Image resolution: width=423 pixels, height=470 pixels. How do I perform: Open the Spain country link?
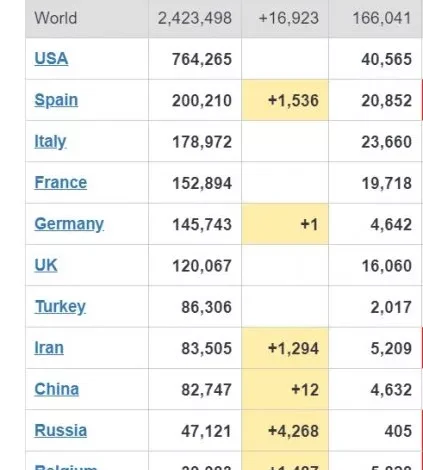pos(56,100)
